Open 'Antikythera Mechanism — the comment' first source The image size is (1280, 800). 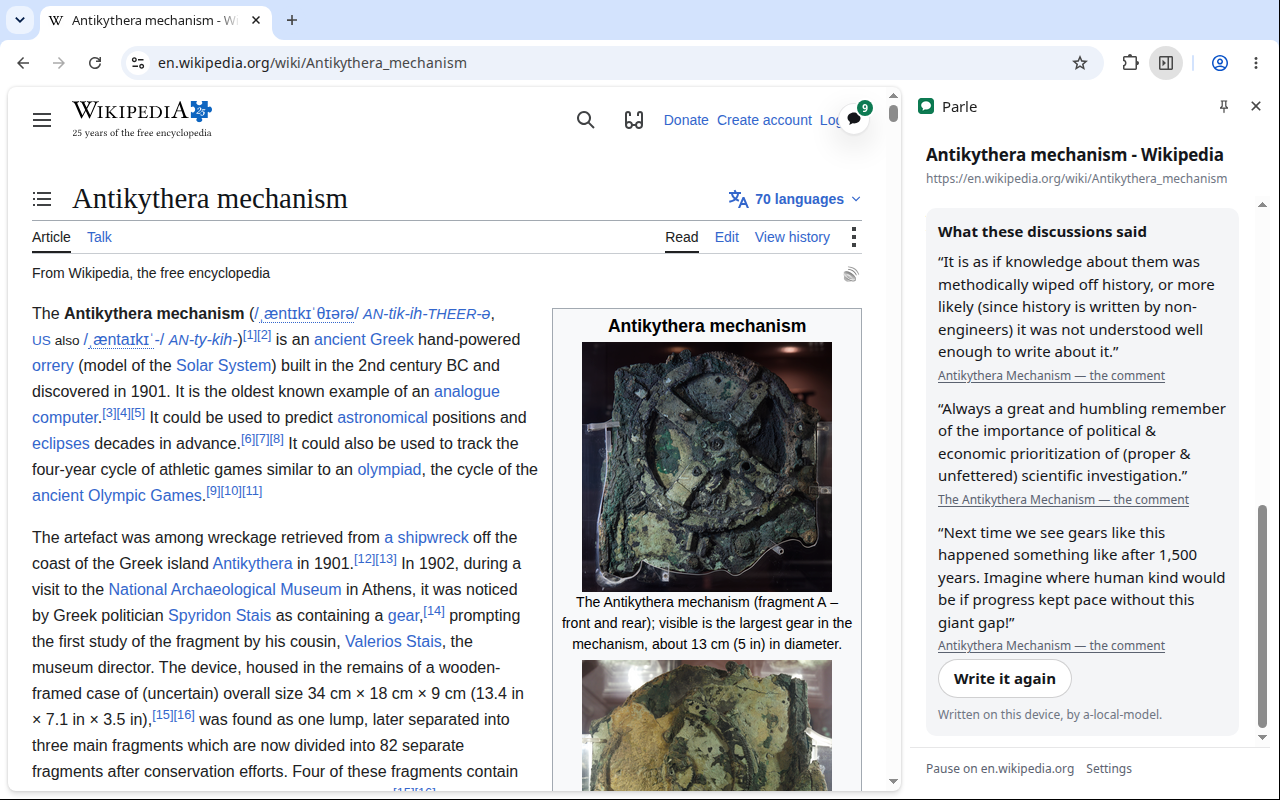coord(1051,376)
